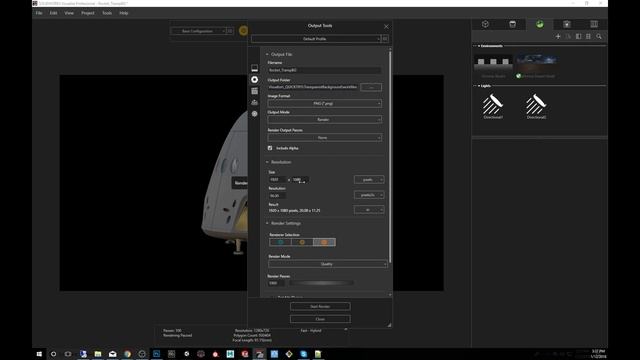
Task: Switch to the Cameras palette tab
Action: (567, 24)
